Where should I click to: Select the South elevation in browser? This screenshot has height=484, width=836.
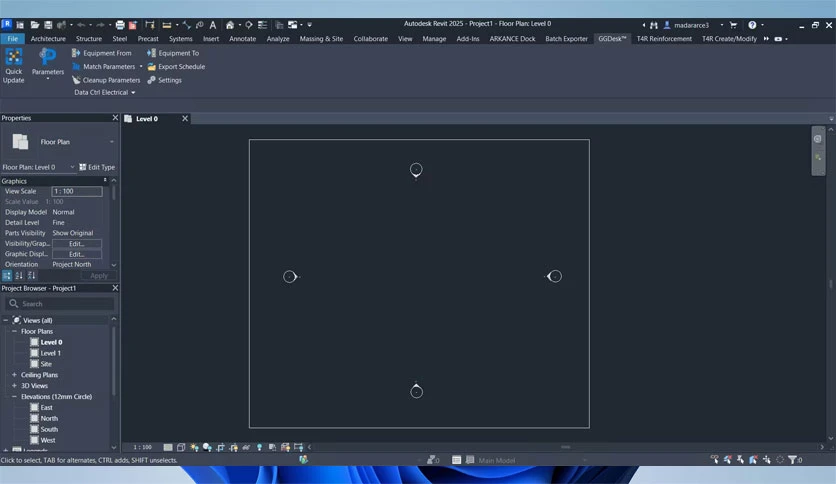49,429
